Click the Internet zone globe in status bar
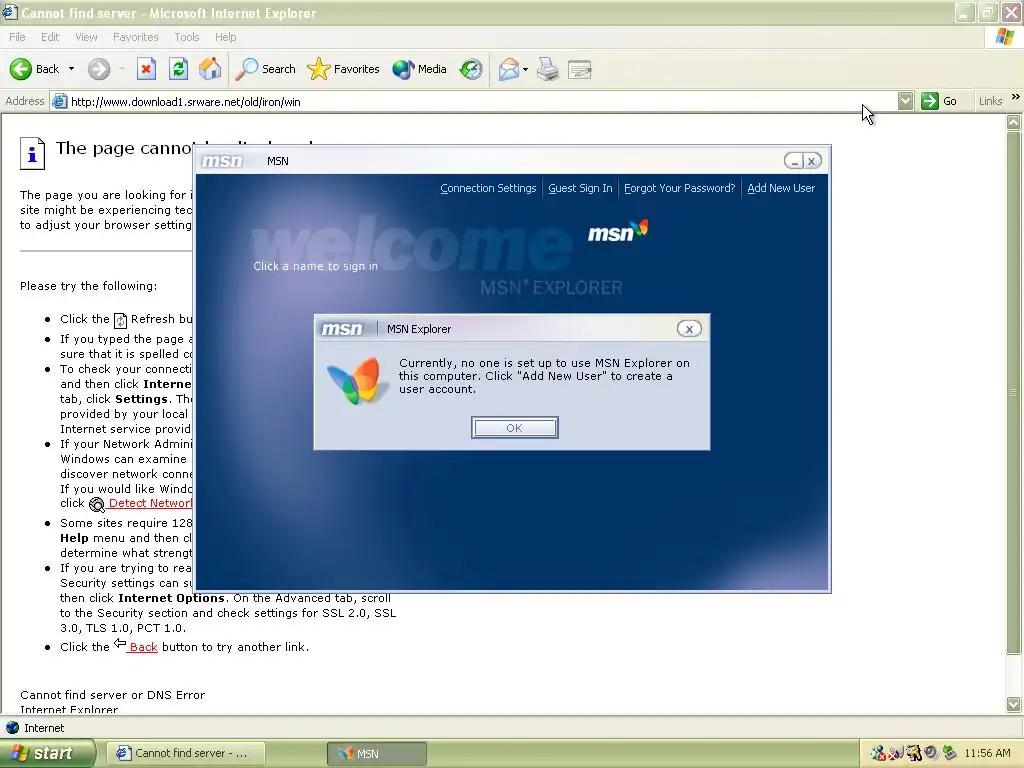 12,728
